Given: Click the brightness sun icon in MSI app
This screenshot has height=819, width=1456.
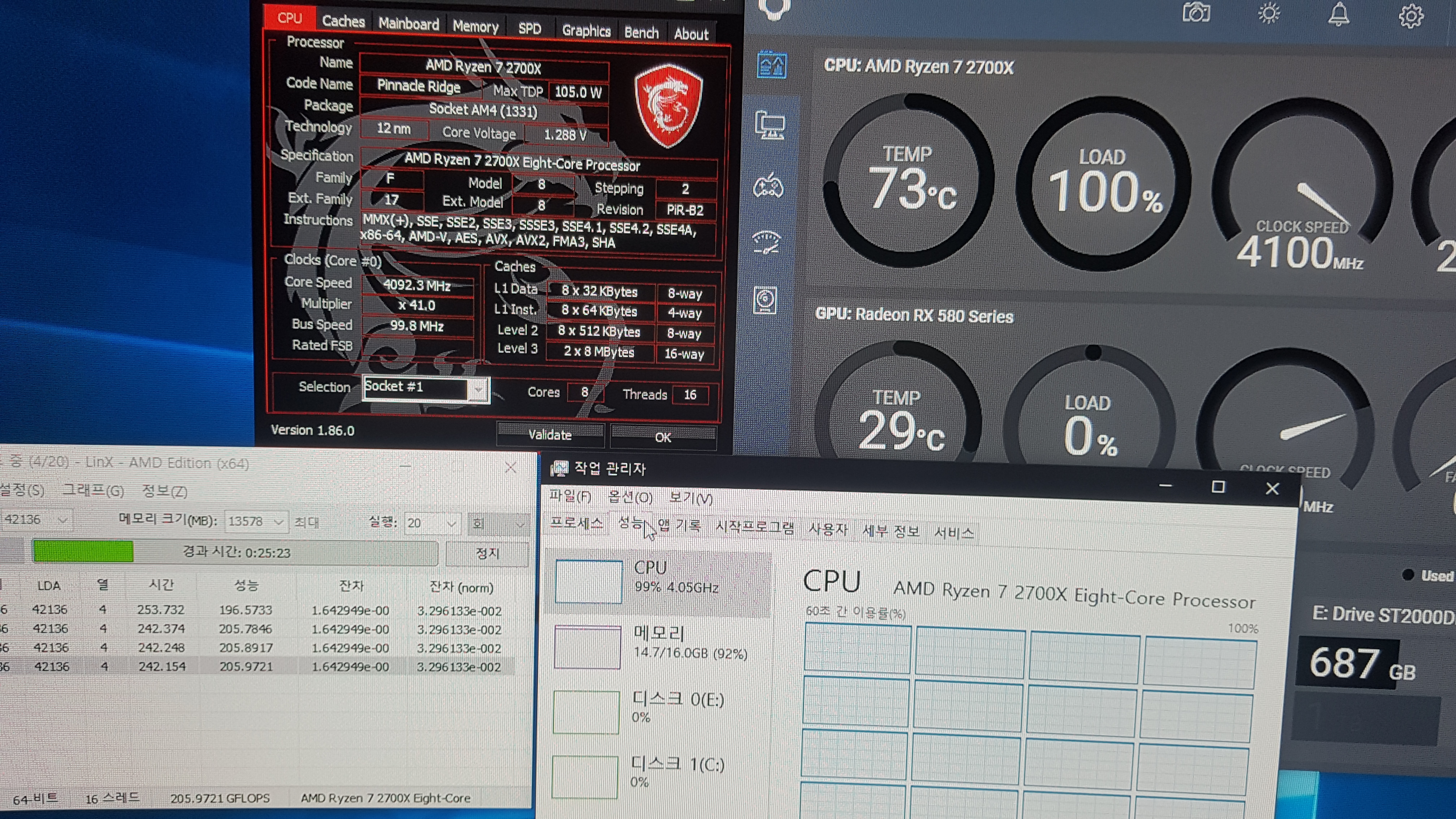Looking at the screenshot, I should click(1268, 12).
